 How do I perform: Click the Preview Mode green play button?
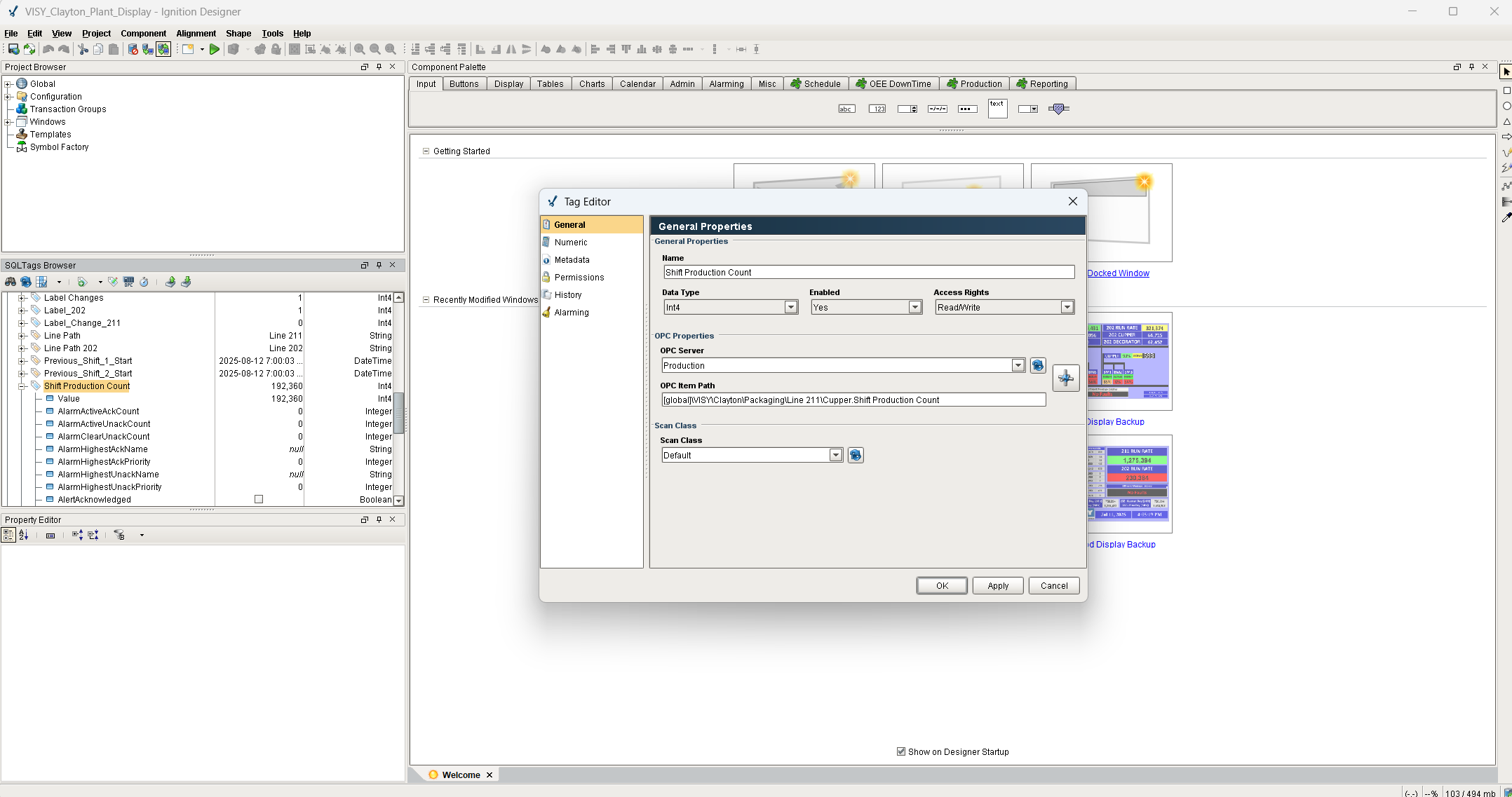coord(215,49)
